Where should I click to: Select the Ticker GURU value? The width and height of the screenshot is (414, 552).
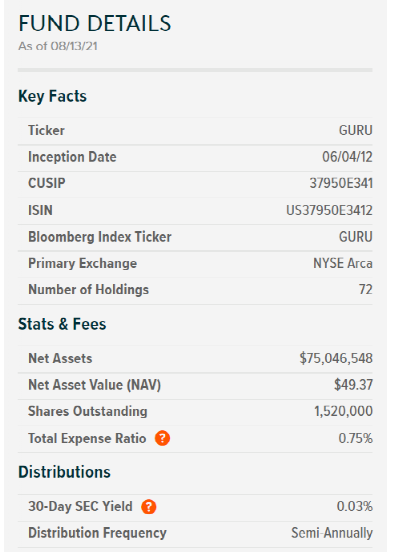tap(356, 131)
